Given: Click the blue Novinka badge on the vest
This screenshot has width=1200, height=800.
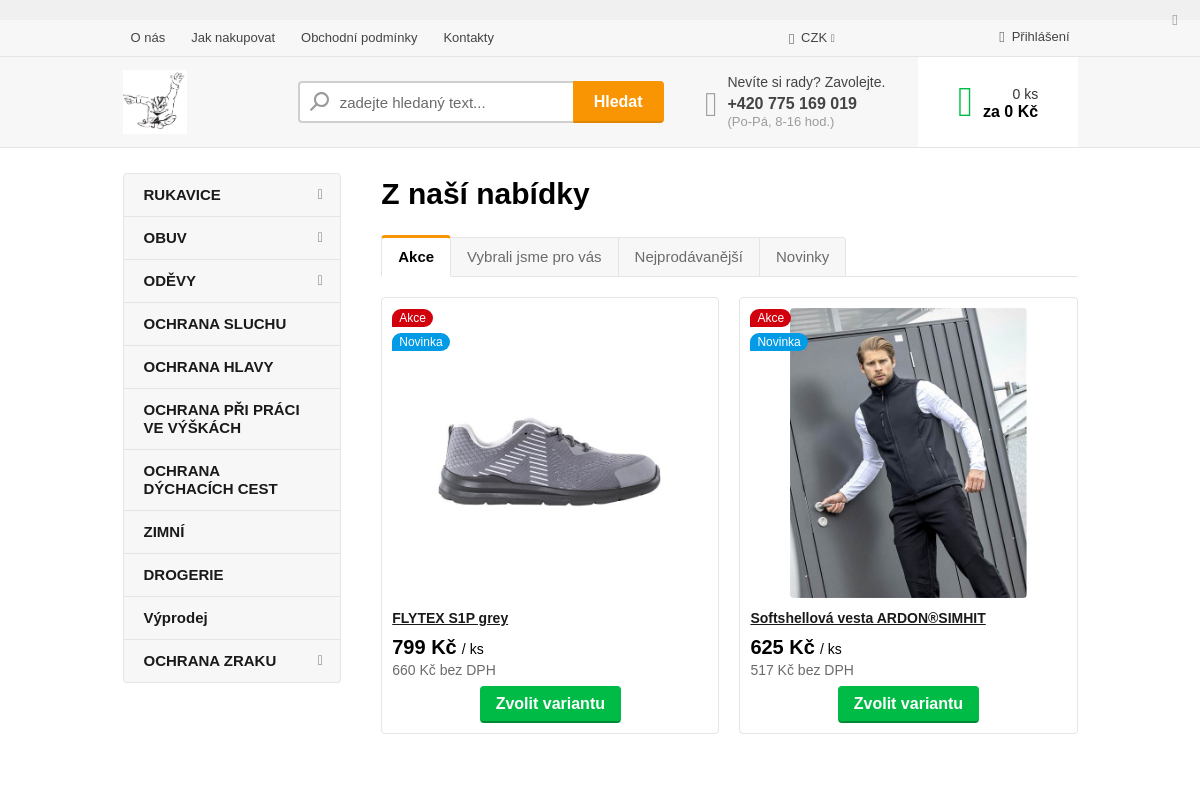Looking at the screenshot, I should [778, 342].
